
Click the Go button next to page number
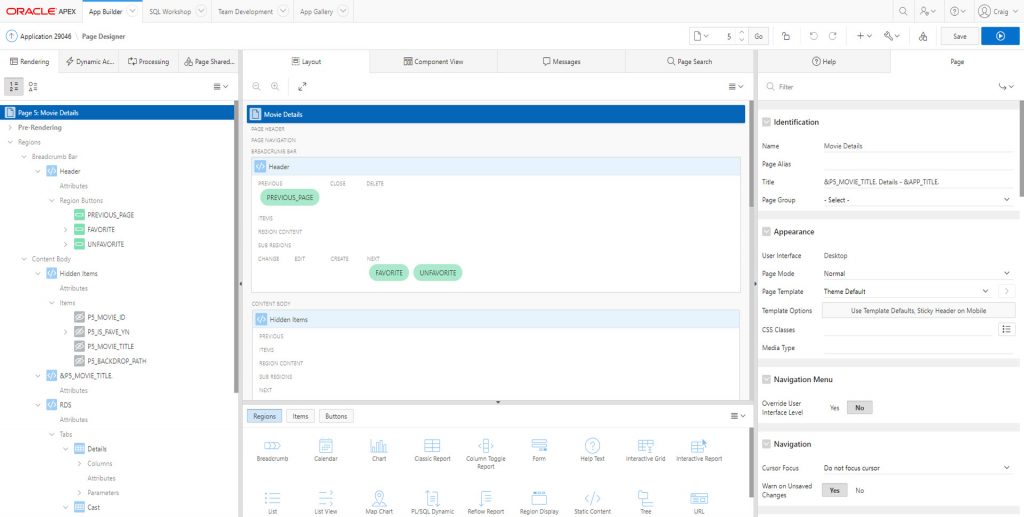click(x=758, y=37)
